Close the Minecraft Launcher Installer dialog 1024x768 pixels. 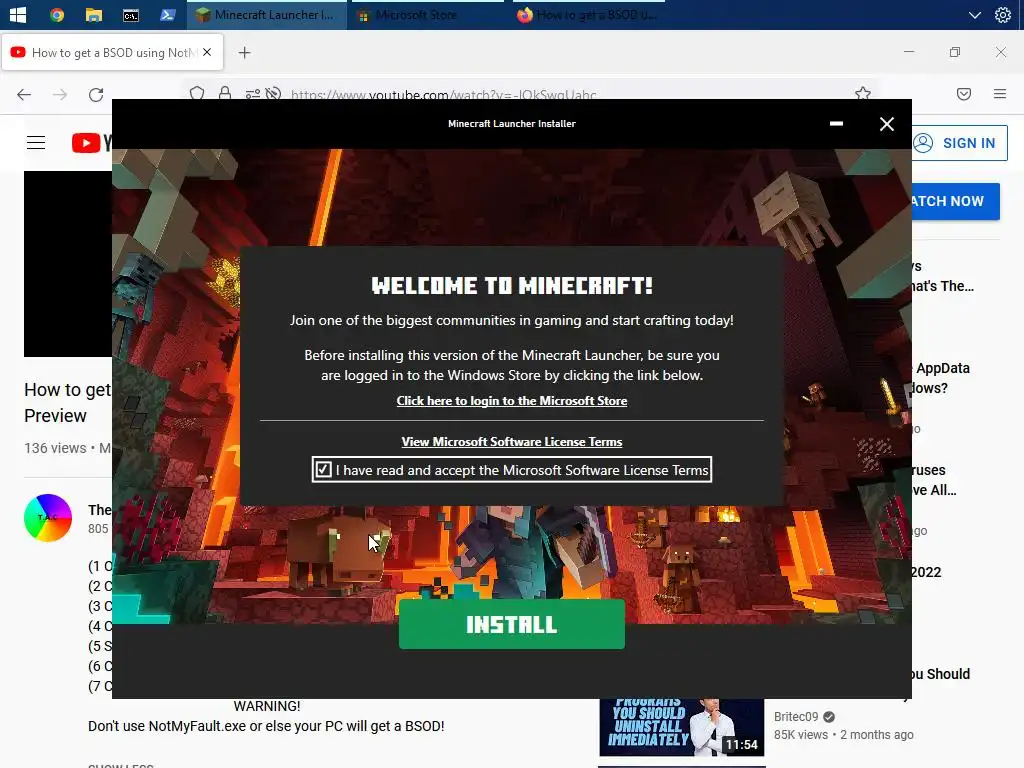point(886,124)
